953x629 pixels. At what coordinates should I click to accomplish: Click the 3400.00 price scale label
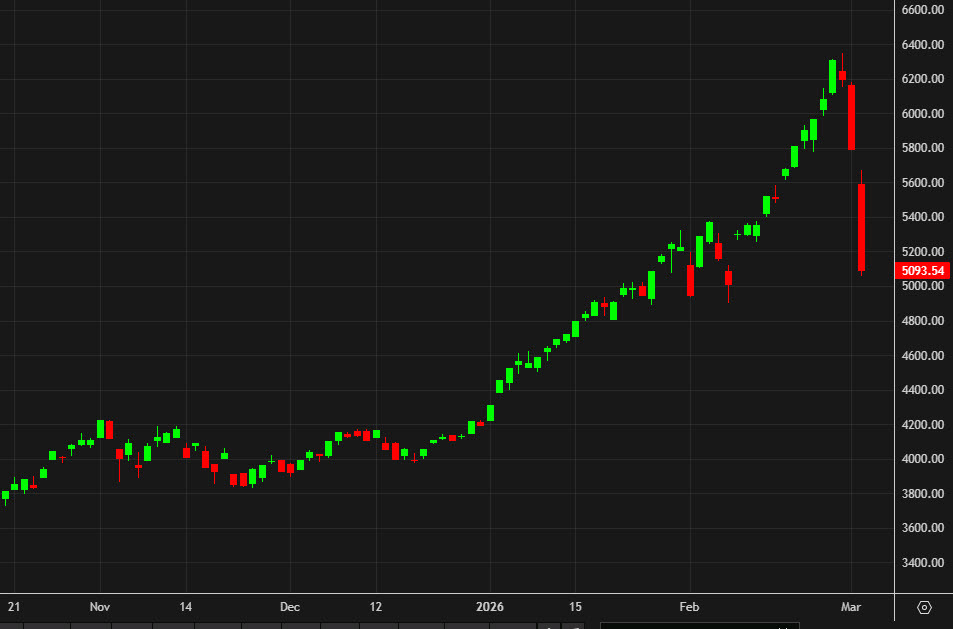[x=921, y=562]
